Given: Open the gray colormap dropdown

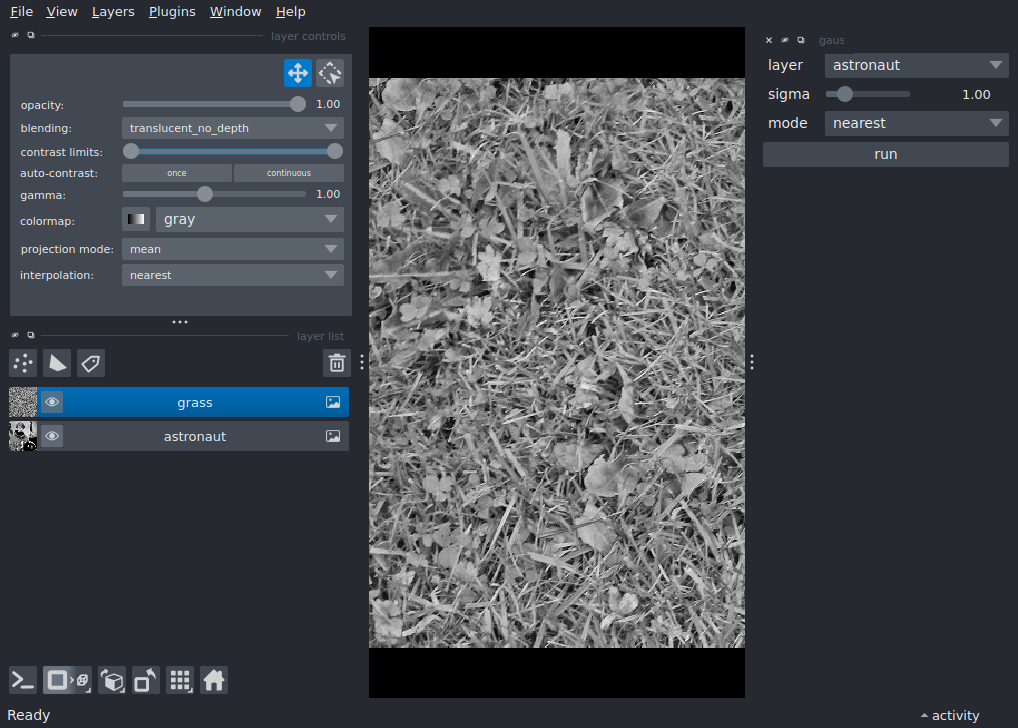Looking at the screenshot, I should click(249, 219).
